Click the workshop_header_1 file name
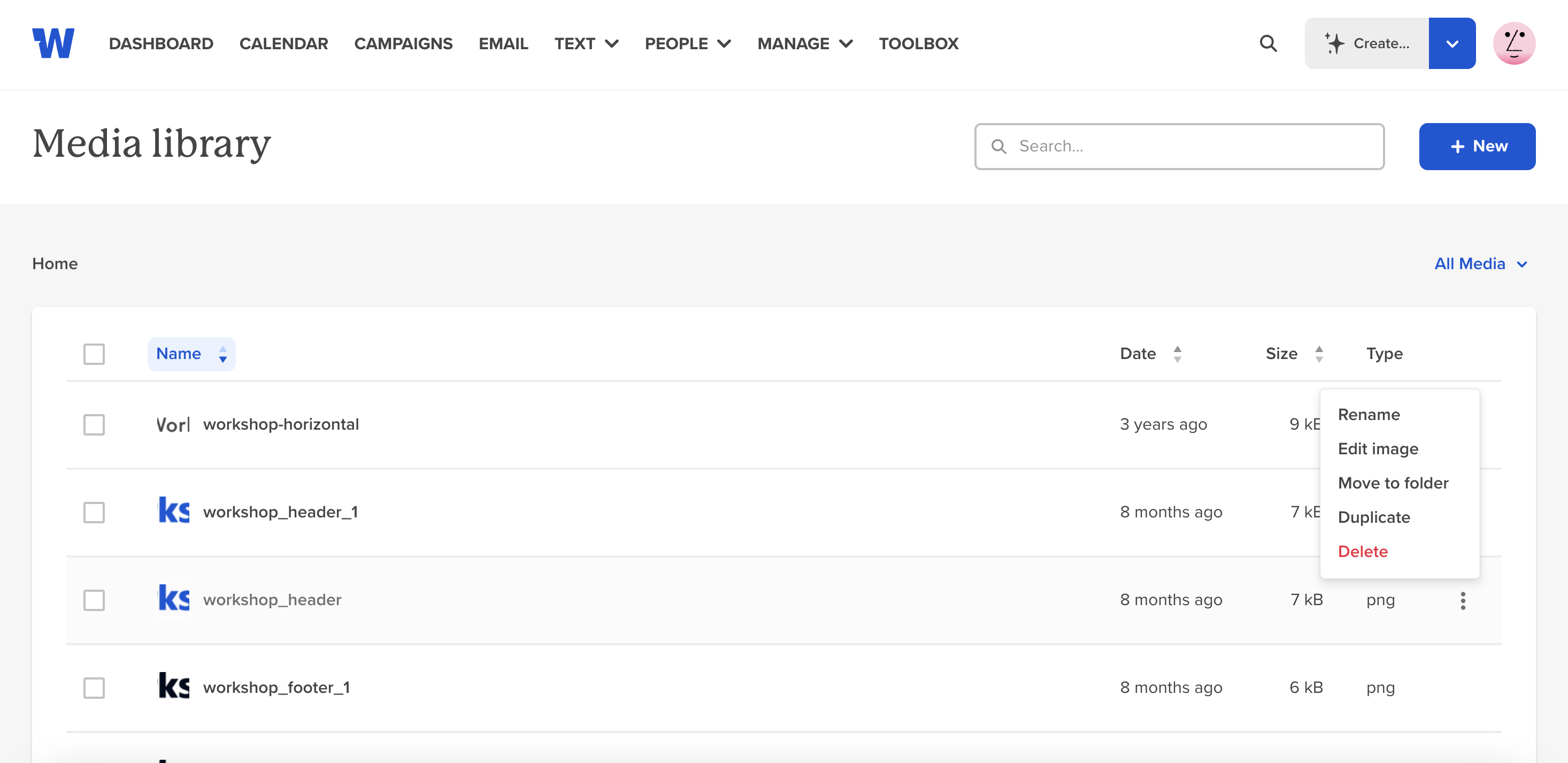Viewport: 1568px width, 763px height. coord(280,512)
